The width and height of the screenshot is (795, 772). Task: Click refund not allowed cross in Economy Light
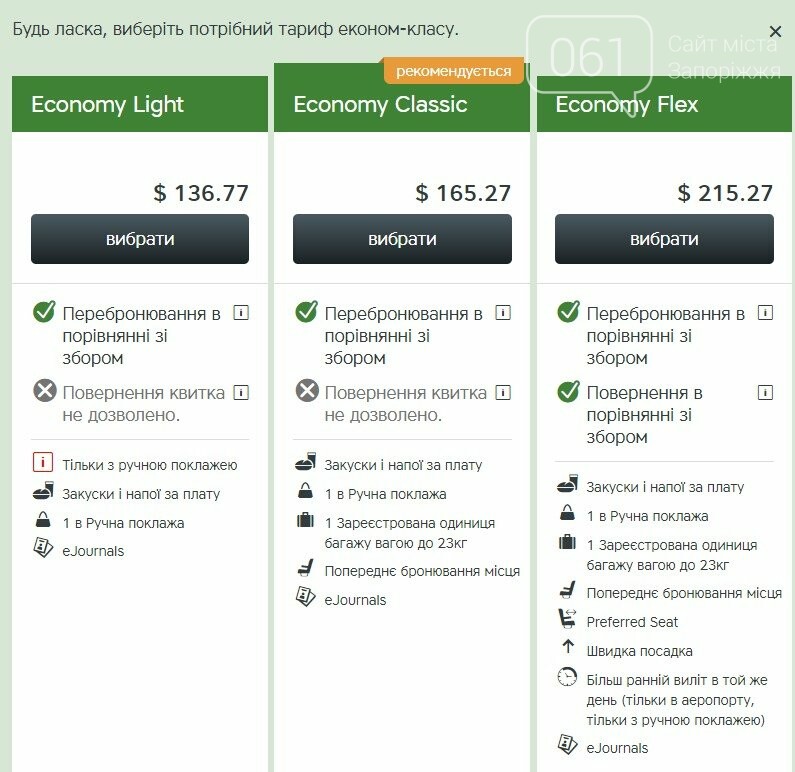coord(45,390)
